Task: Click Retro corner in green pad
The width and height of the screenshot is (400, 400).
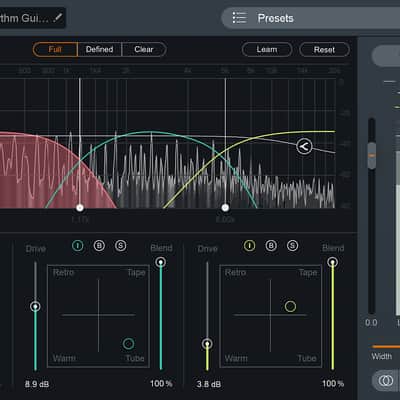Action: tap(63, 272)
